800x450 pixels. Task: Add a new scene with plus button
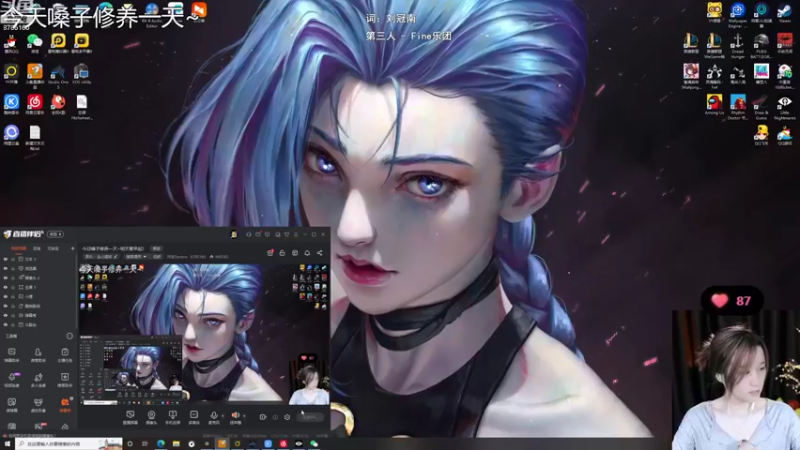point(72,248)
